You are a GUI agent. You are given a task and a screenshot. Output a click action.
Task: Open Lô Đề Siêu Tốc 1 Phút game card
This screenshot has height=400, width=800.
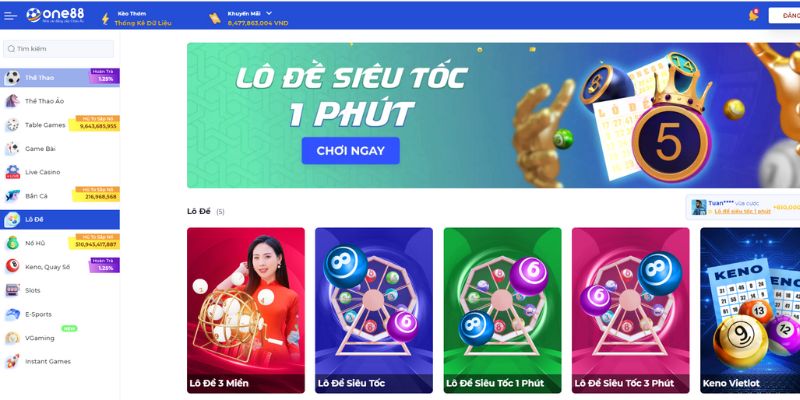pos(503,310)
